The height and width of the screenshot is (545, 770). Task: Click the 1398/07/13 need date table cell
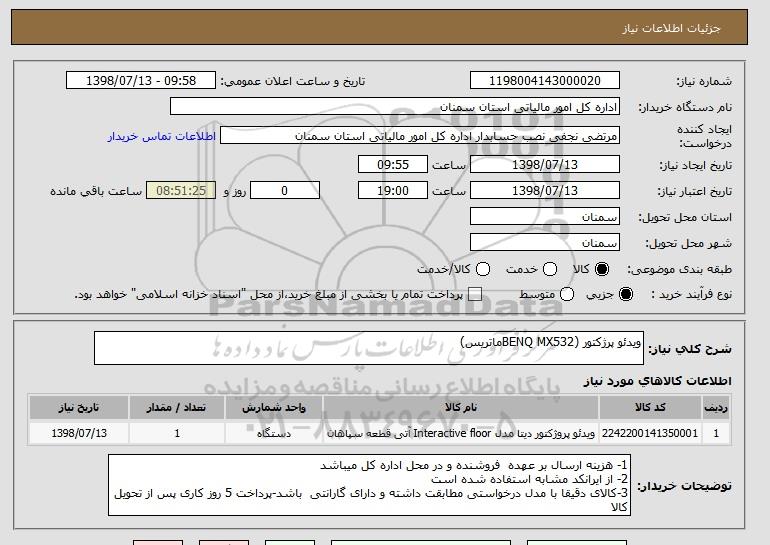[x=79, y=433]
